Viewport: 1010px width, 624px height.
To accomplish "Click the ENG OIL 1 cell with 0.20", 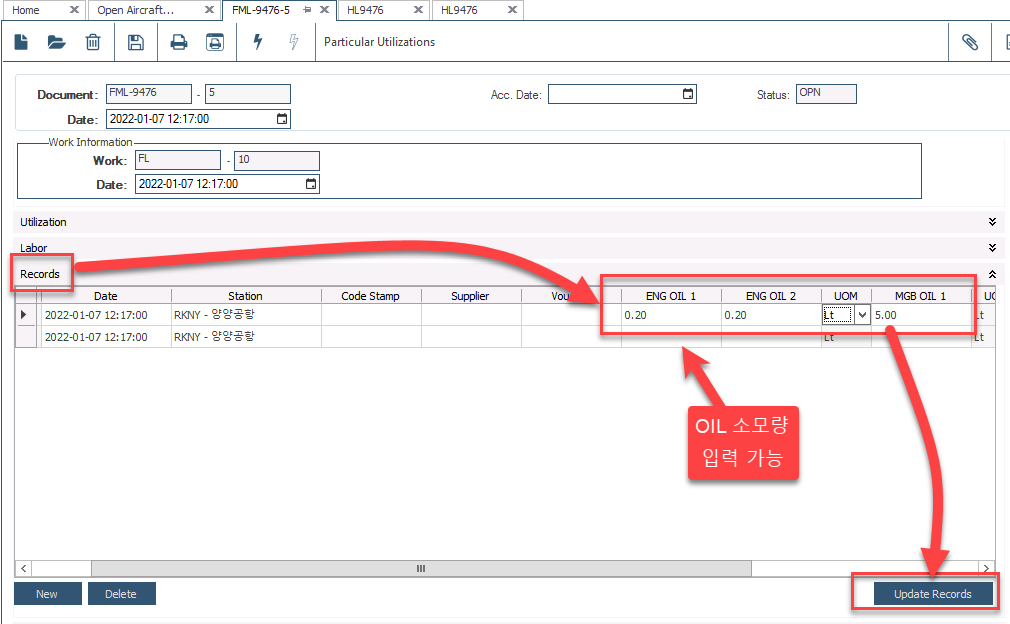I will 670,315.
